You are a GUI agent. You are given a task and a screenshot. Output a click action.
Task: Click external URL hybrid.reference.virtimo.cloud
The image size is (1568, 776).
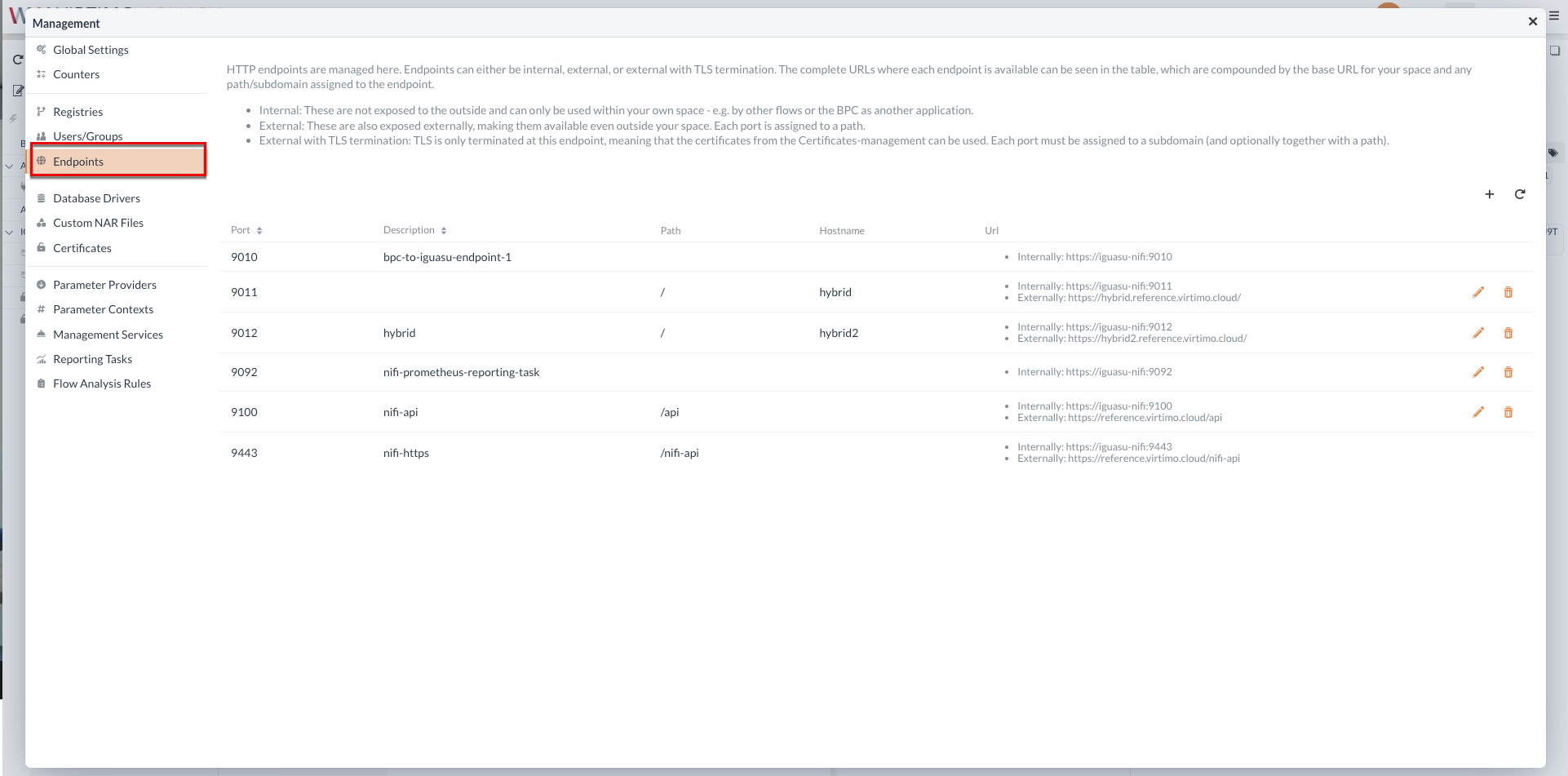coord(1154,298)
